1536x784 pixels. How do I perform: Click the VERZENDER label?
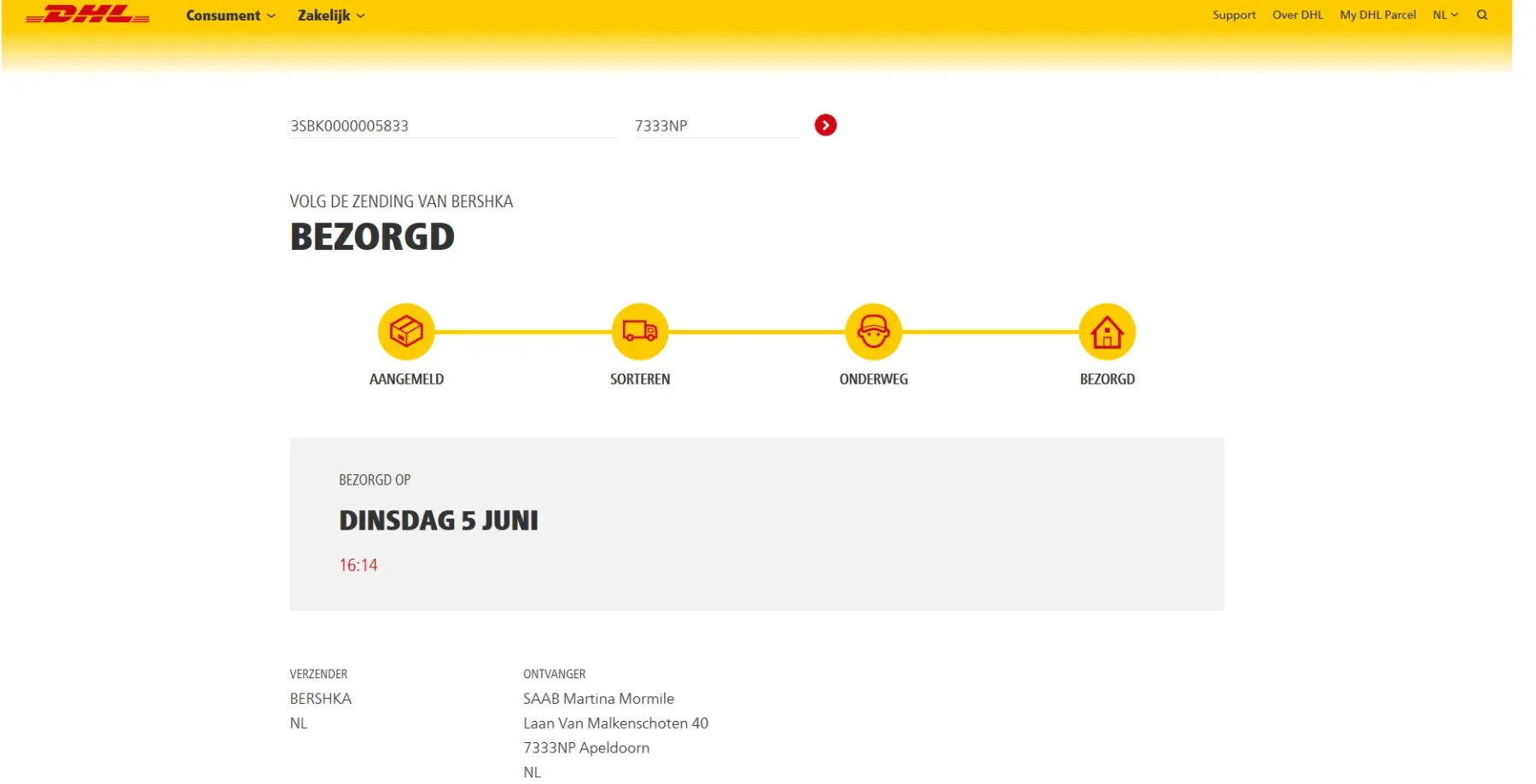click(318, 674)
